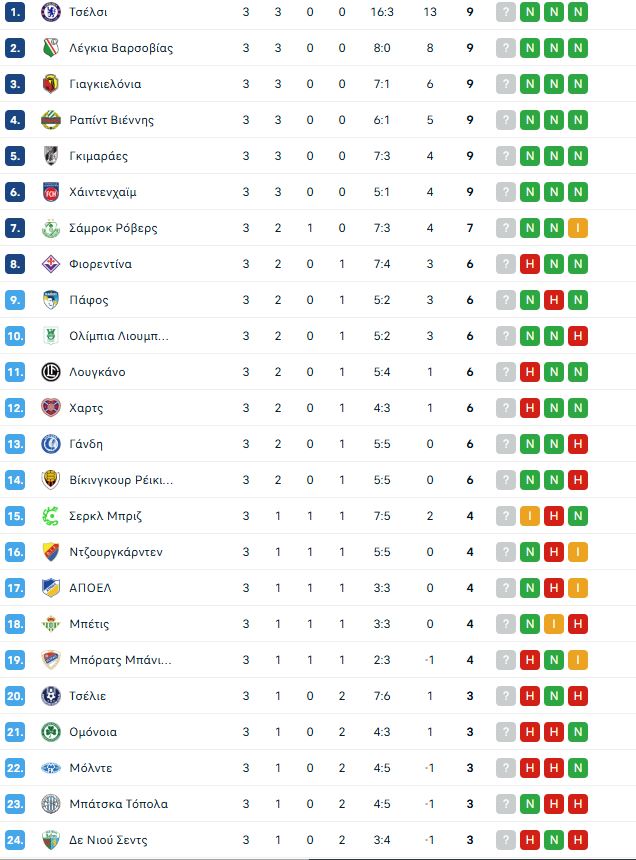Open the Πάφος team link
This screenshot has width=636, height=860.
(x=89, y=300)
